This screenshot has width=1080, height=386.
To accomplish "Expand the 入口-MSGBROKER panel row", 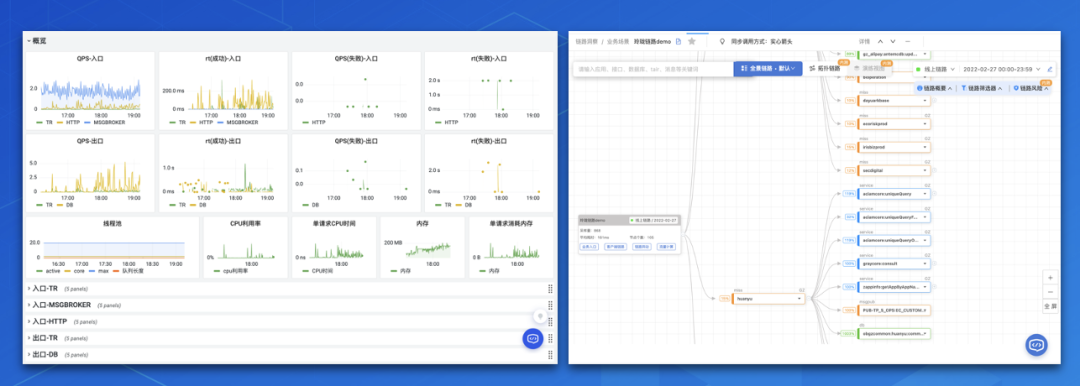I will coord(288,305).
